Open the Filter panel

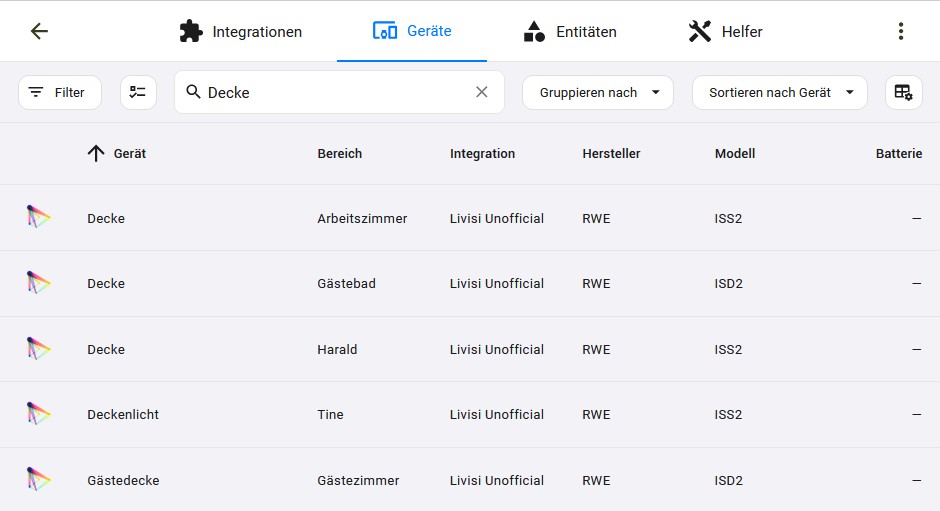point(60,92)
